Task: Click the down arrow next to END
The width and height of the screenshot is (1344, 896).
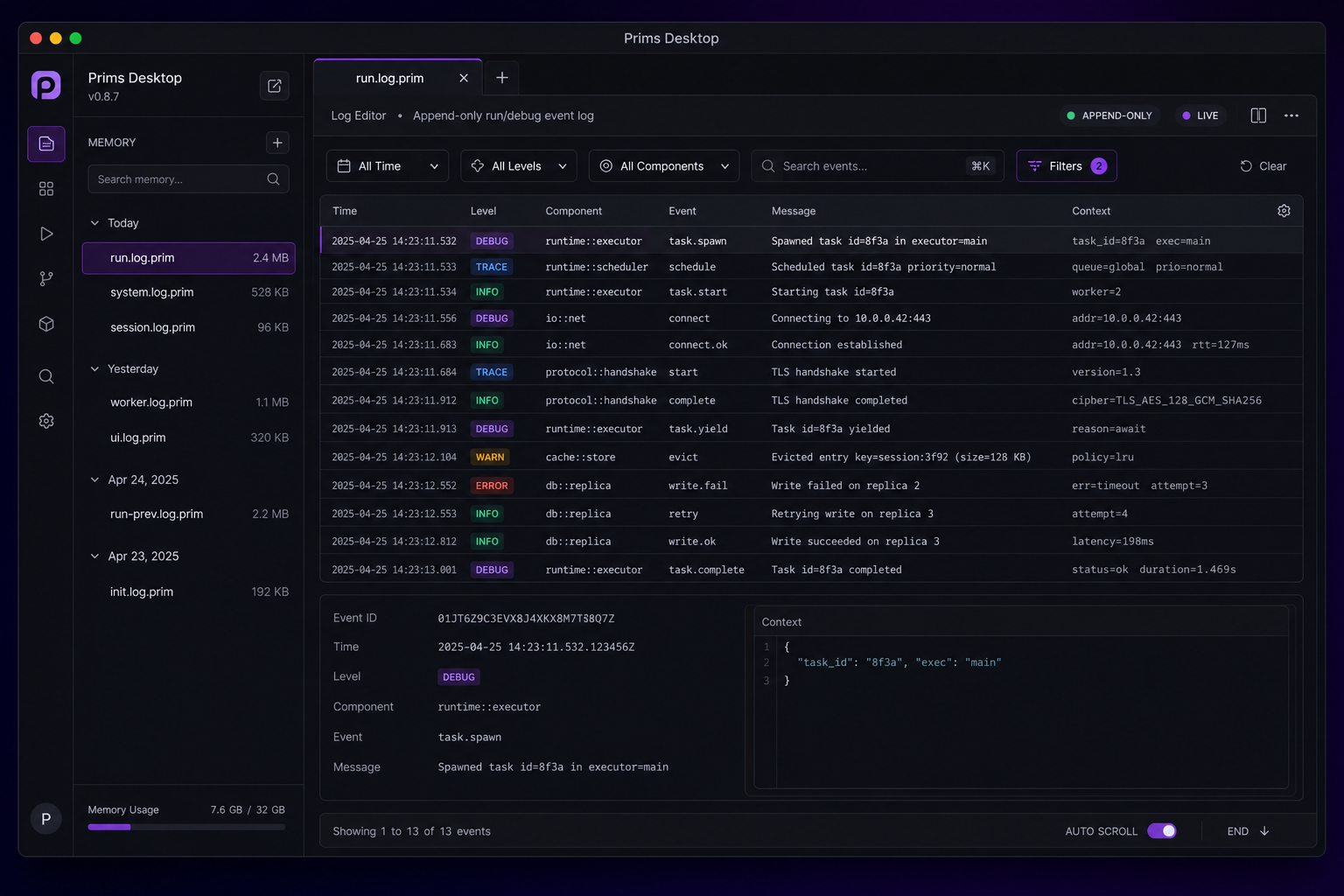Action: coord(1264,831)
